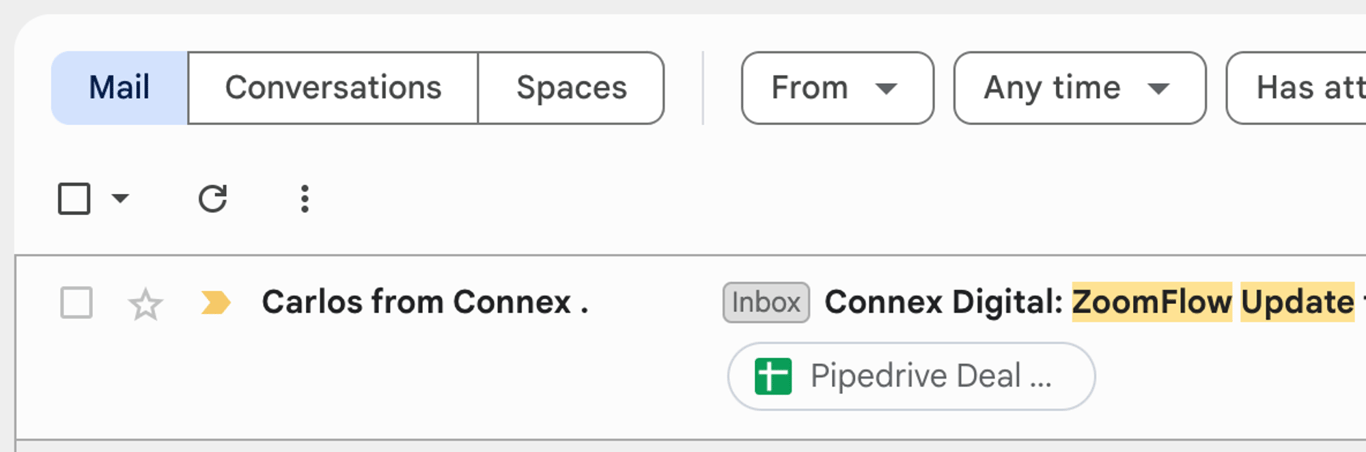Switch to the Conversations tab
The image size is (1366, 452).
[x=333, y=88]
